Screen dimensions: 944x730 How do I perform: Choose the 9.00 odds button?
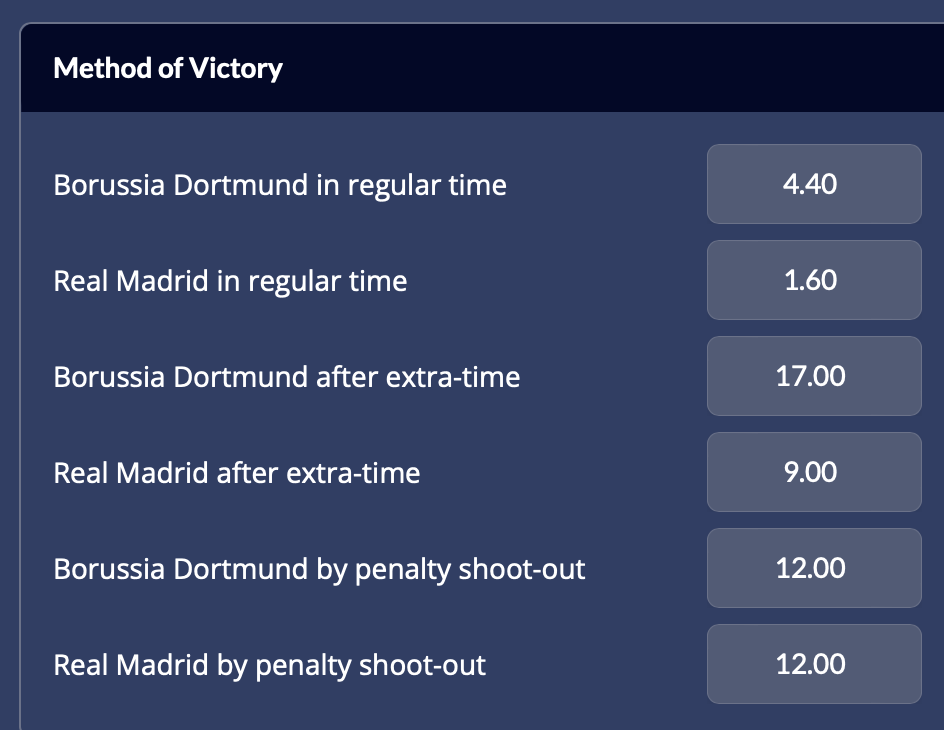813,472
